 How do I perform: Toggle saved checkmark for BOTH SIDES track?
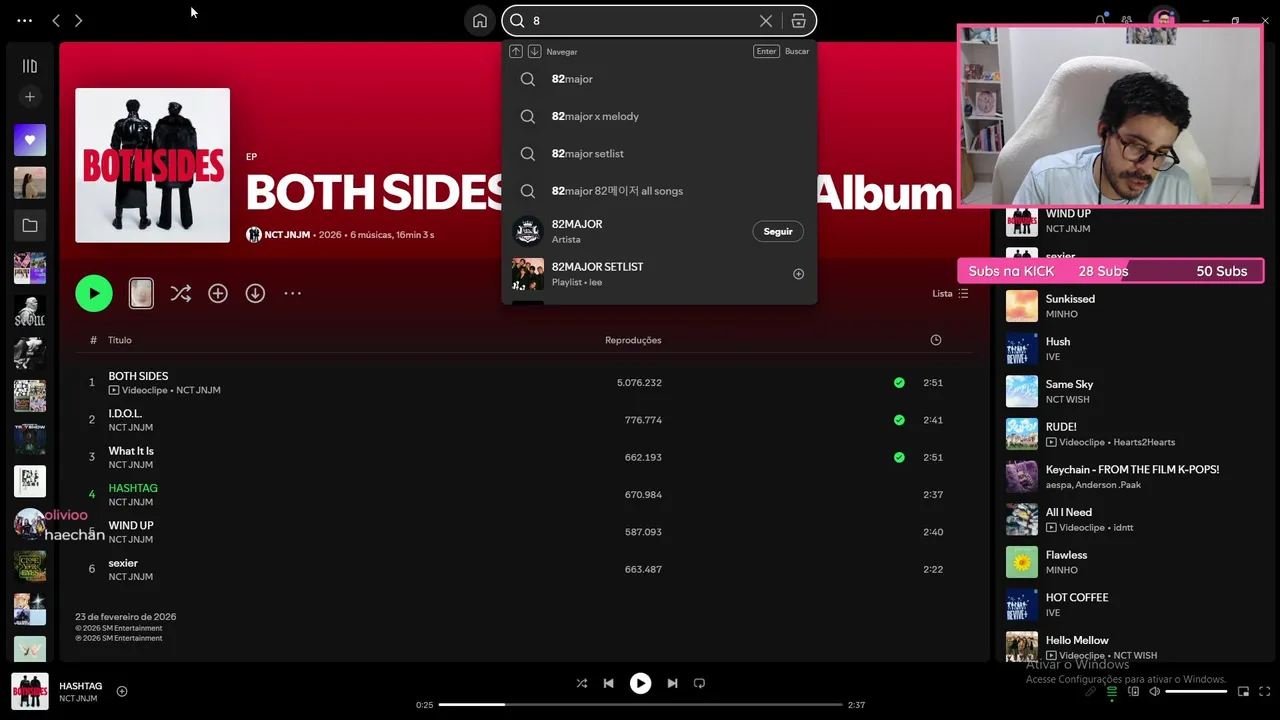(899, 383)
